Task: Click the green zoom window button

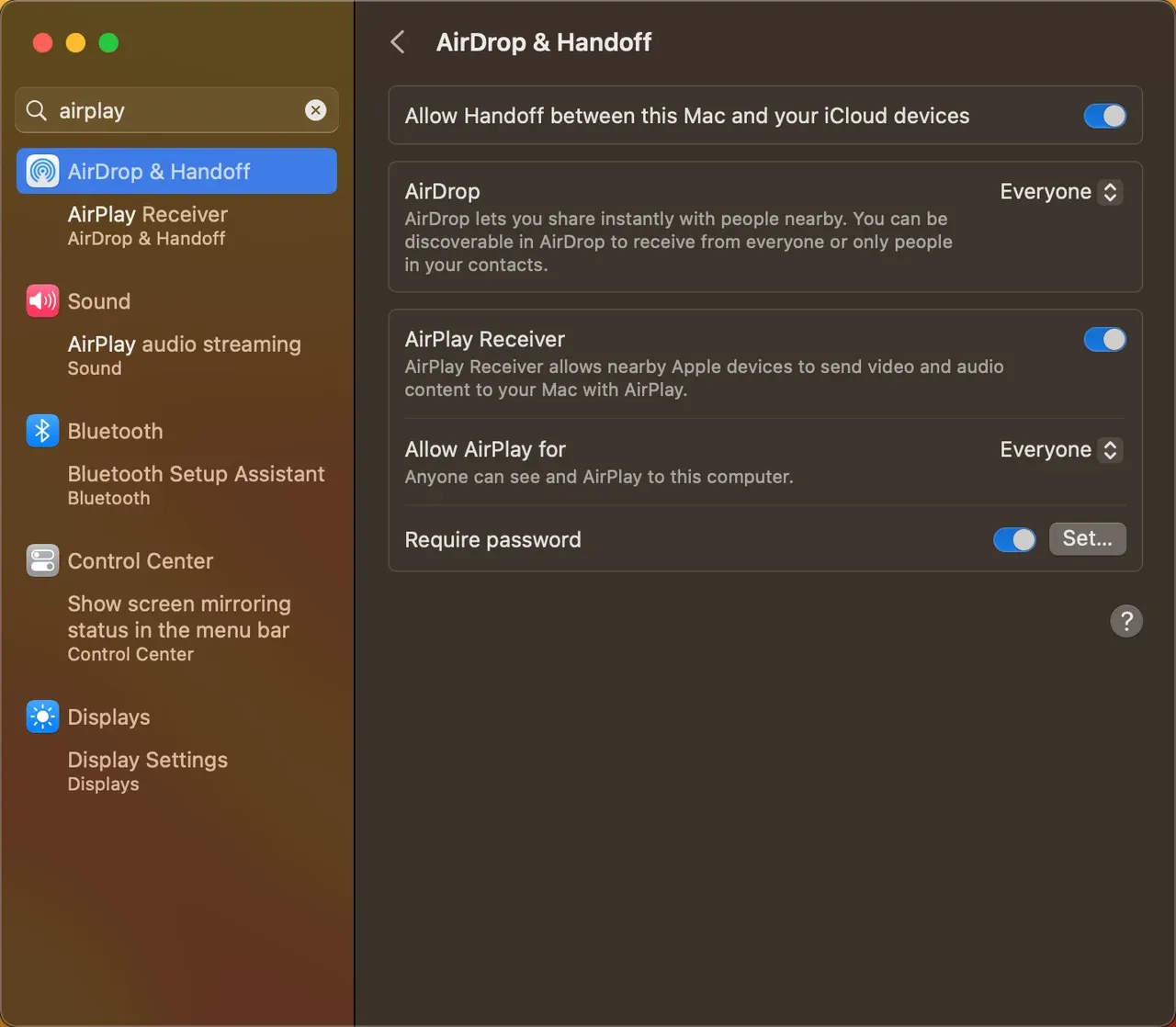Action: pos(108,42)
